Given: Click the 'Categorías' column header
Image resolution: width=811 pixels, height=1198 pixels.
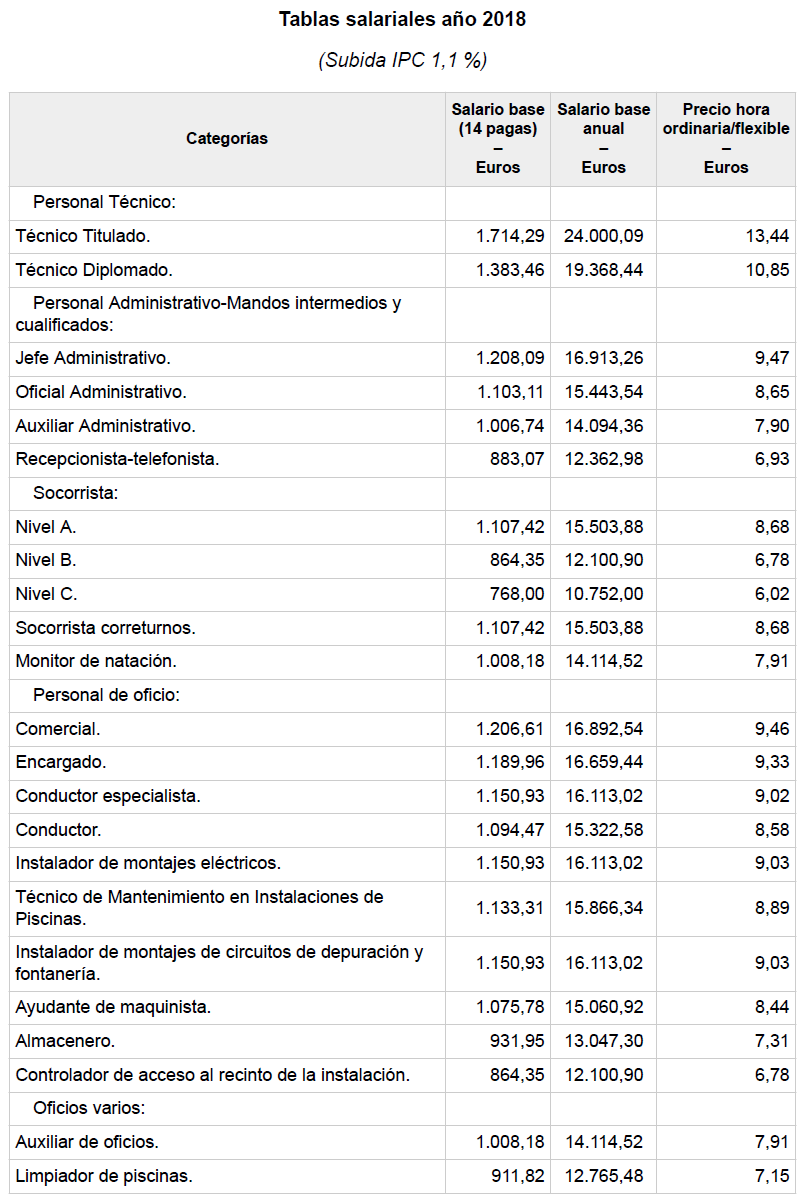Looking at the screenshot, I should [x=227, y=139].
